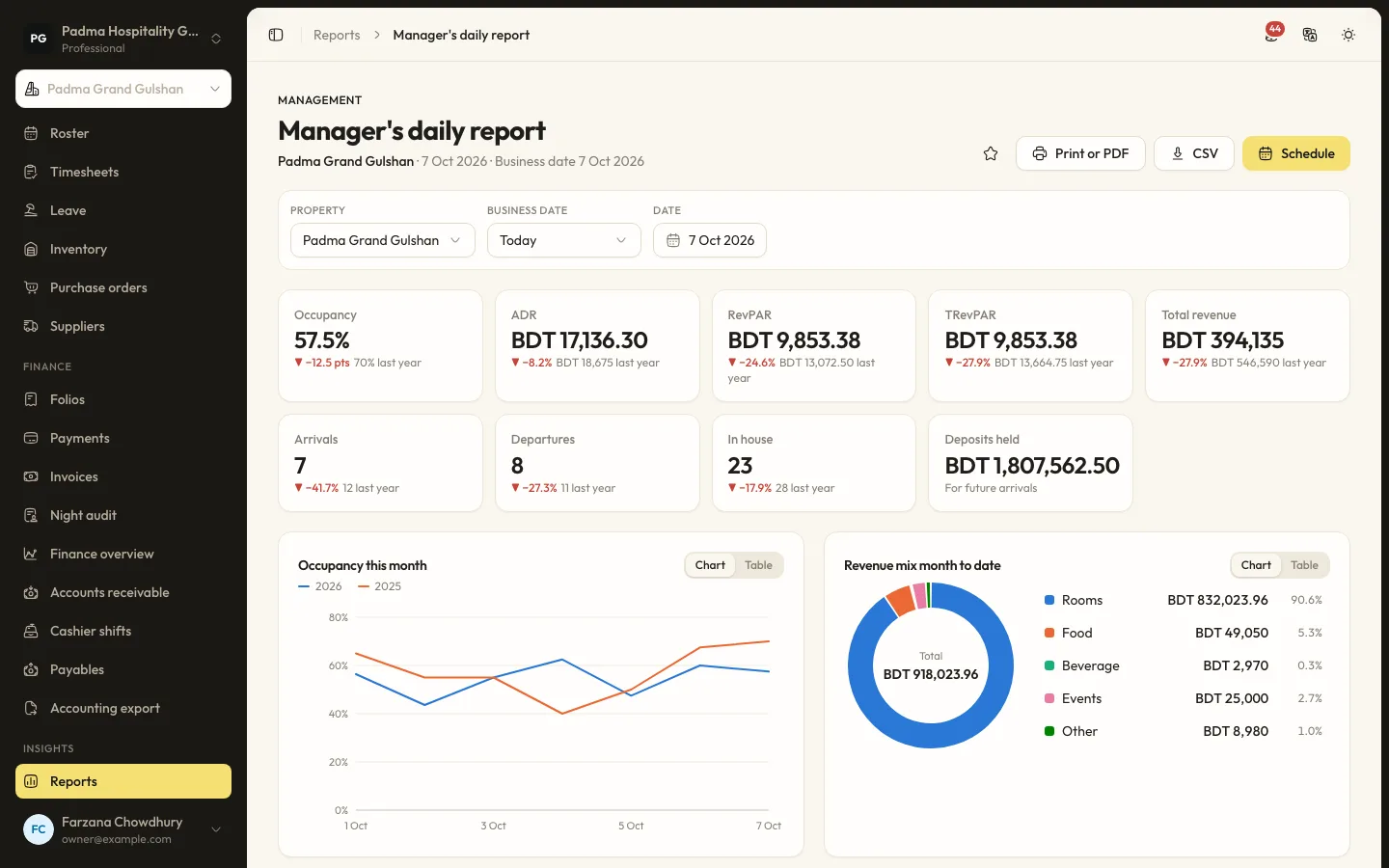The height and width of the screenshot is (868, 1389).
Task: Open the language translate icon
Action: click(x=1310, y=35)
